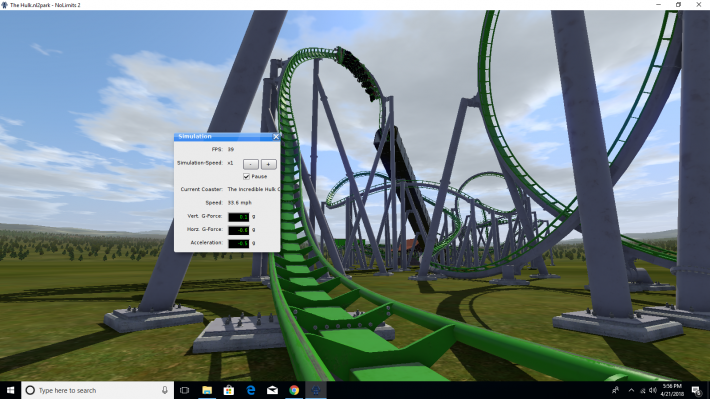This screenshot has height=399, width=710.
Task: Open the Mail app from the taskbar
Action: (272, 390)
